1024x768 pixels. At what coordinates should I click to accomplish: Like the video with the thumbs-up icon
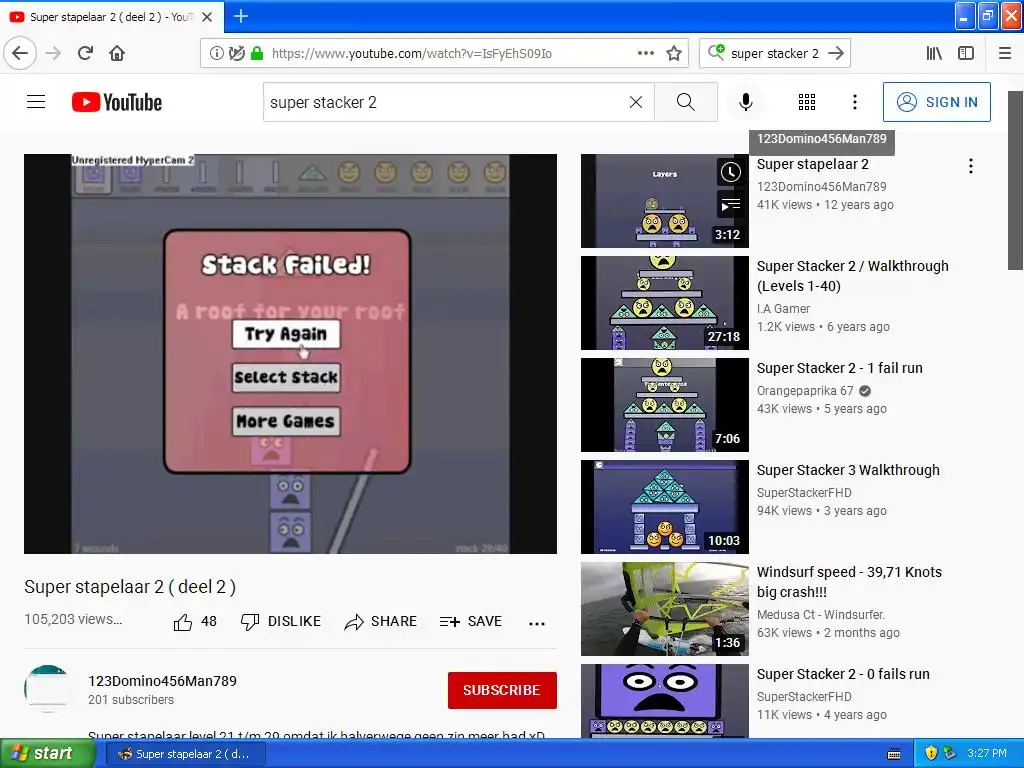(183, 622)
